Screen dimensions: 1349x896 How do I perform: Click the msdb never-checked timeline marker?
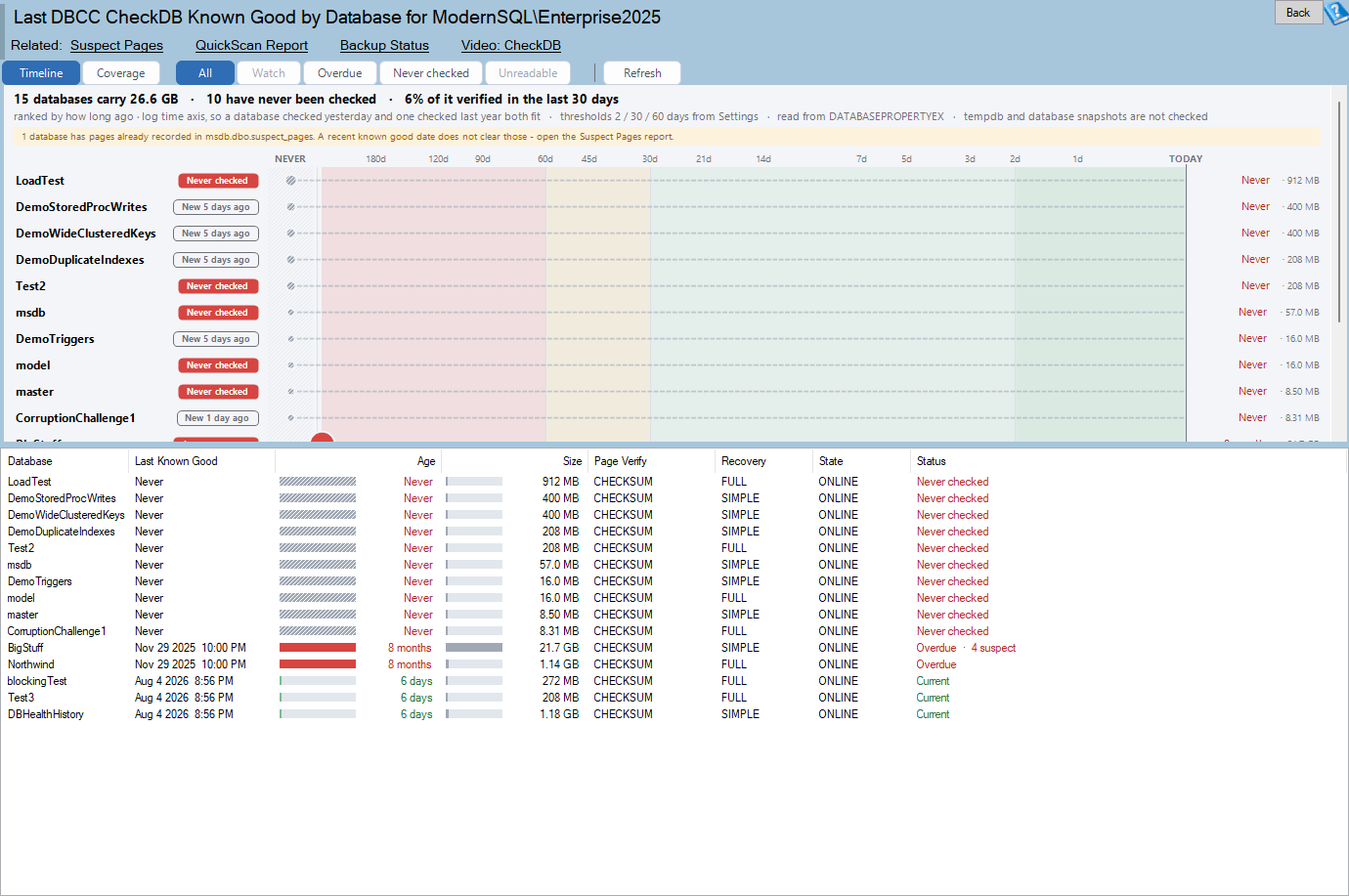(x=290, y=313)
